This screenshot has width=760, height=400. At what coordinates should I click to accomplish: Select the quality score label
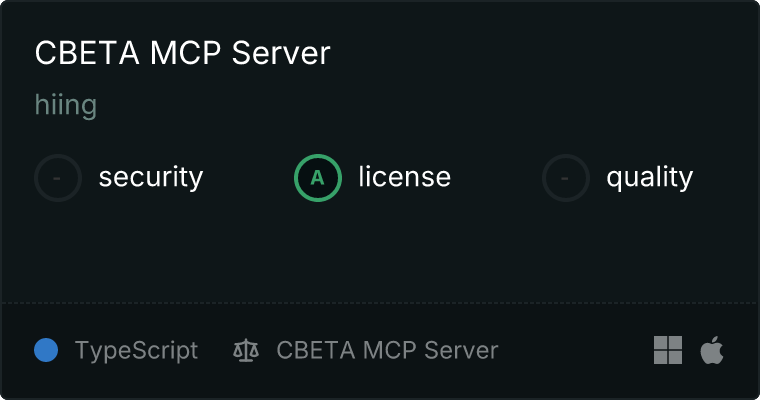tap(649, 177)
